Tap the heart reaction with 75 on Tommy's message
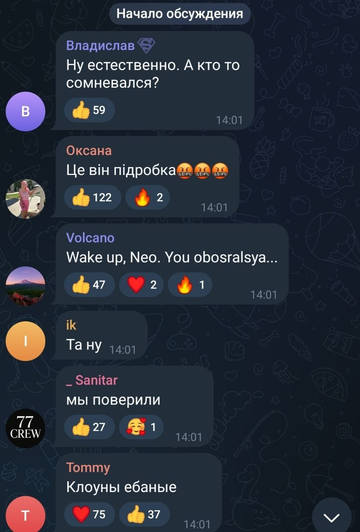 pos(90,514)
